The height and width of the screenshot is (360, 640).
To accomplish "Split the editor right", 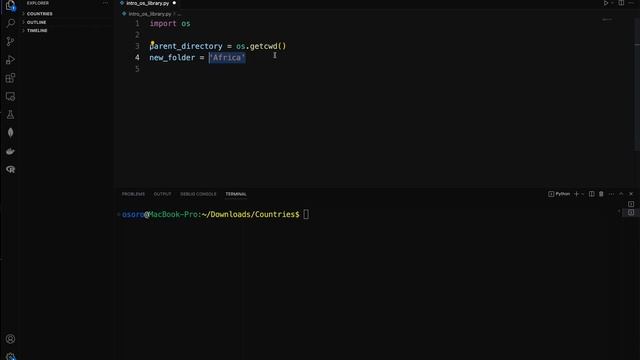I will pyautogui.click(x=621, y=3).
